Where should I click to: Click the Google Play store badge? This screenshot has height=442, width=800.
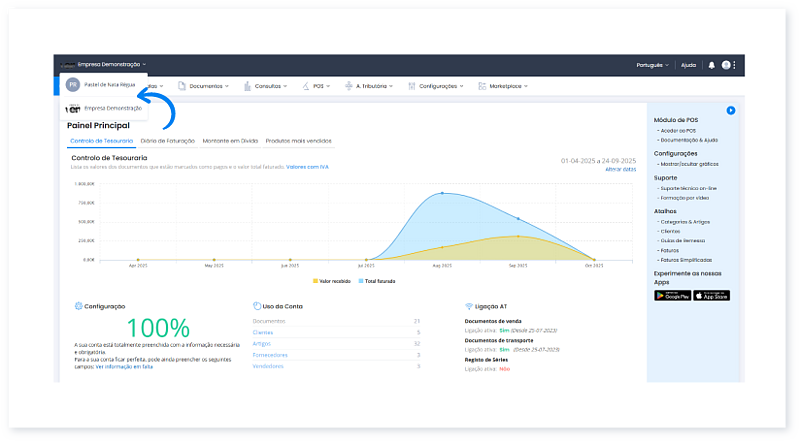[672, 295]
